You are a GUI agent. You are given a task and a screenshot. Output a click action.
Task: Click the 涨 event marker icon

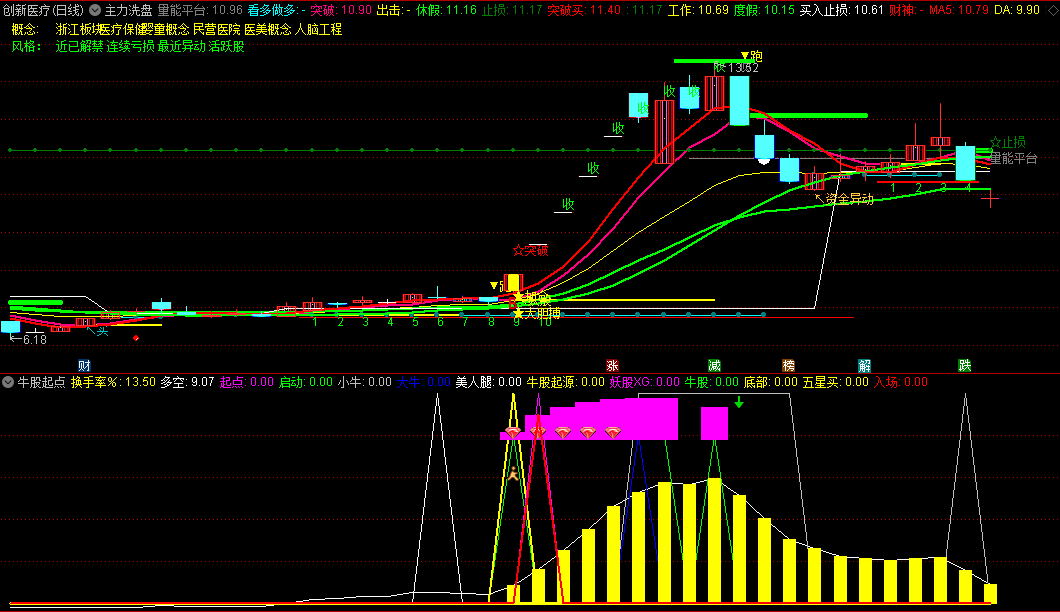(x=612, y=366)
